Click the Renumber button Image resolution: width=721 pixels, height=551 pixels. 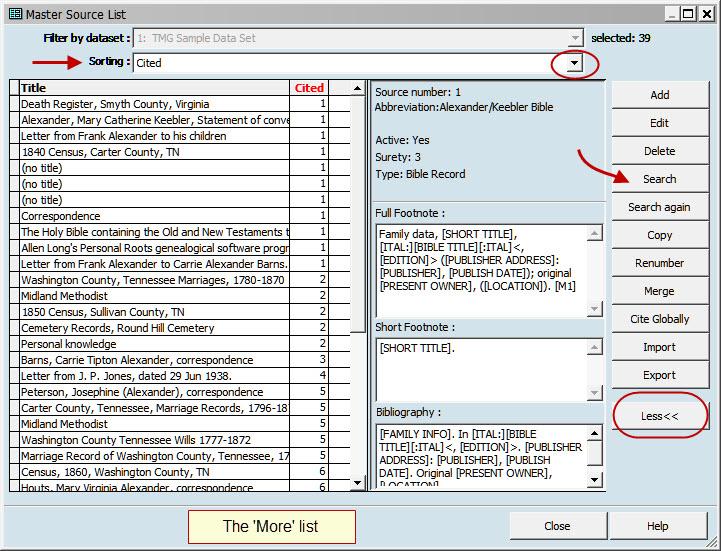(660, 263)
